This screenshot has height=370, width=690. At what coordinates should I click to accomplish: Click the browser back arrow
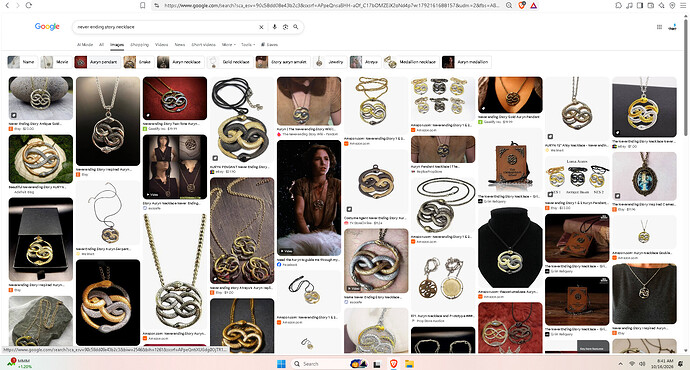point(7,5)
